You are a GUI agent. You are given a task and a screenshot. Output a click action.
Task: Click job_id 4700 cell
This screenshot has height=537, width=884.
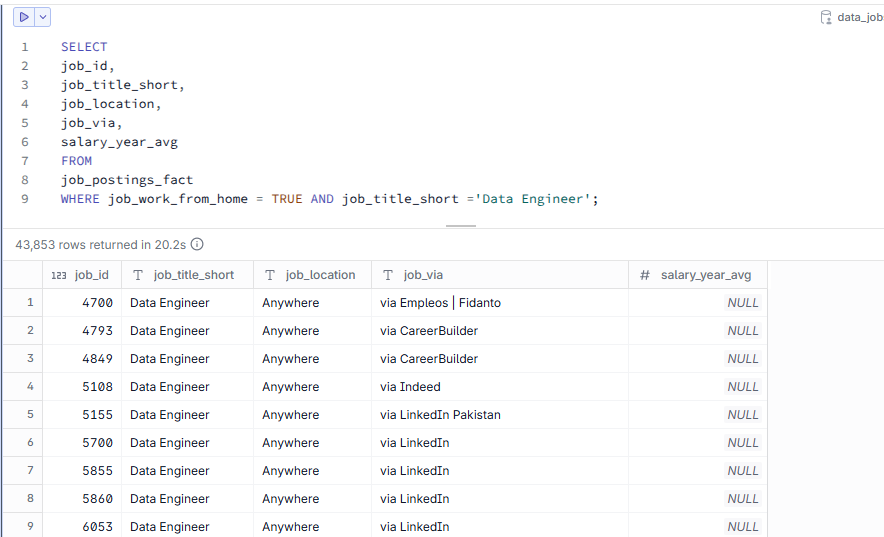click(82, 303)
